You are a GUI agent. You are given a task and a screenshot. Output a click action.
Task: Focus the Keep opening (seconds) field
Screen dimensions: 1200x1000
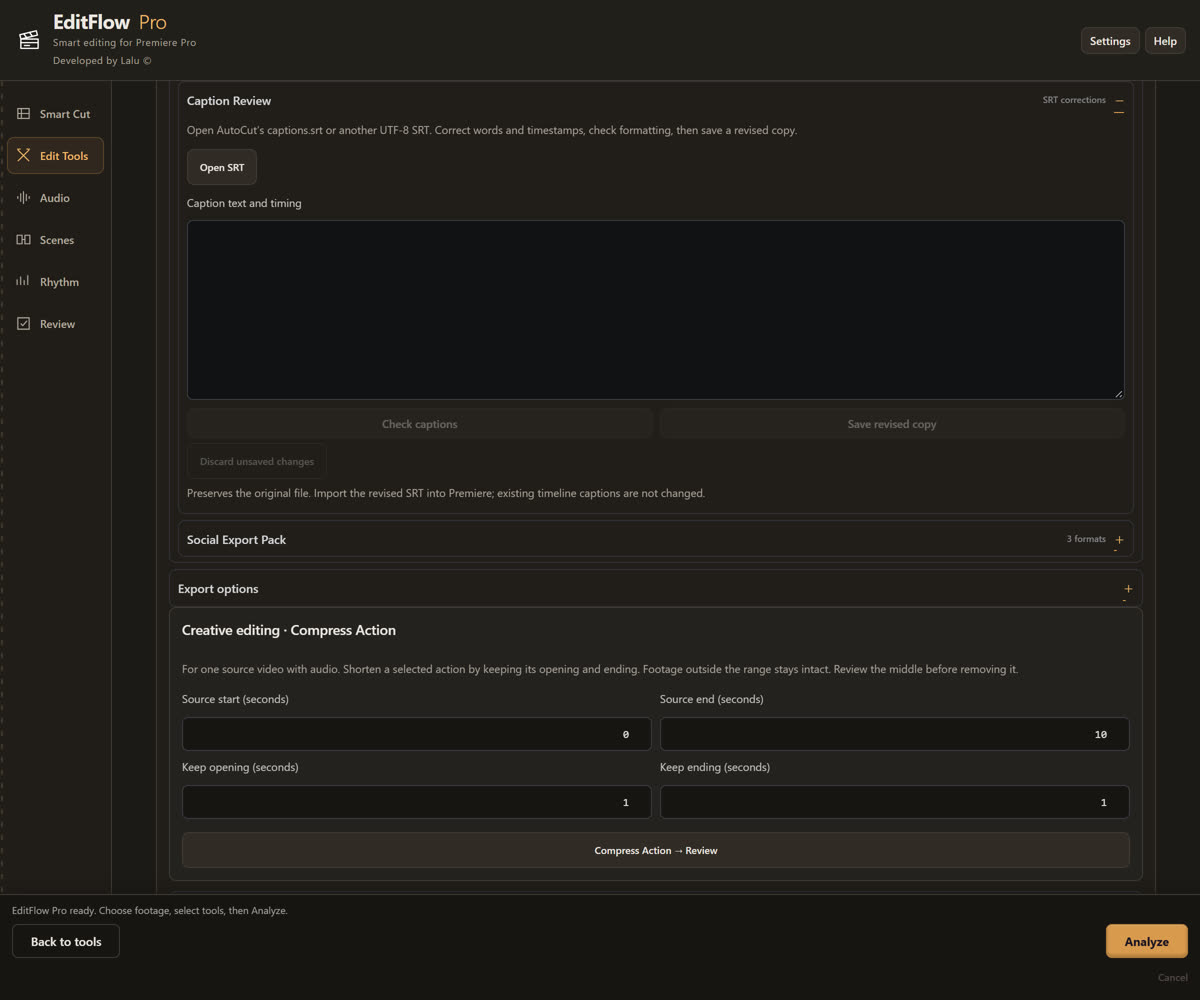417,802
